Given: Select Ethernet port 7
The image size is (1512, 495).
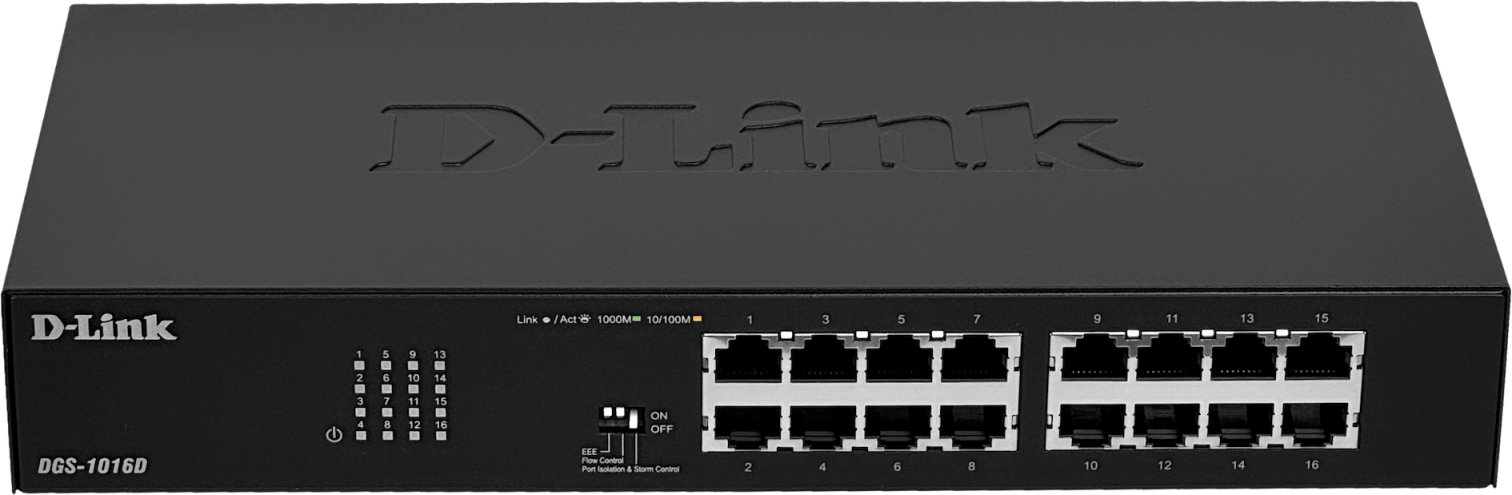Looking at the screenshot, I should tap(975, 358).
